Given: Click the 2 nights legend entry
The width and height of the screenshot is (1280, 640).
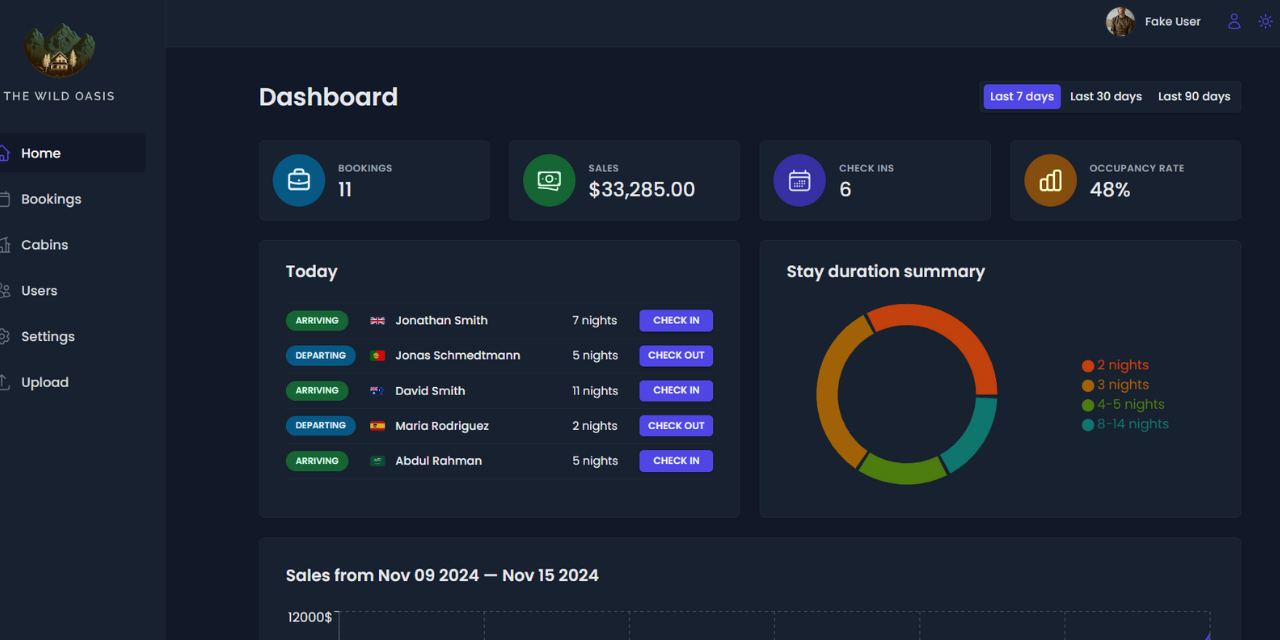Looking at the screenshot, I should (x=1115, y=365).
